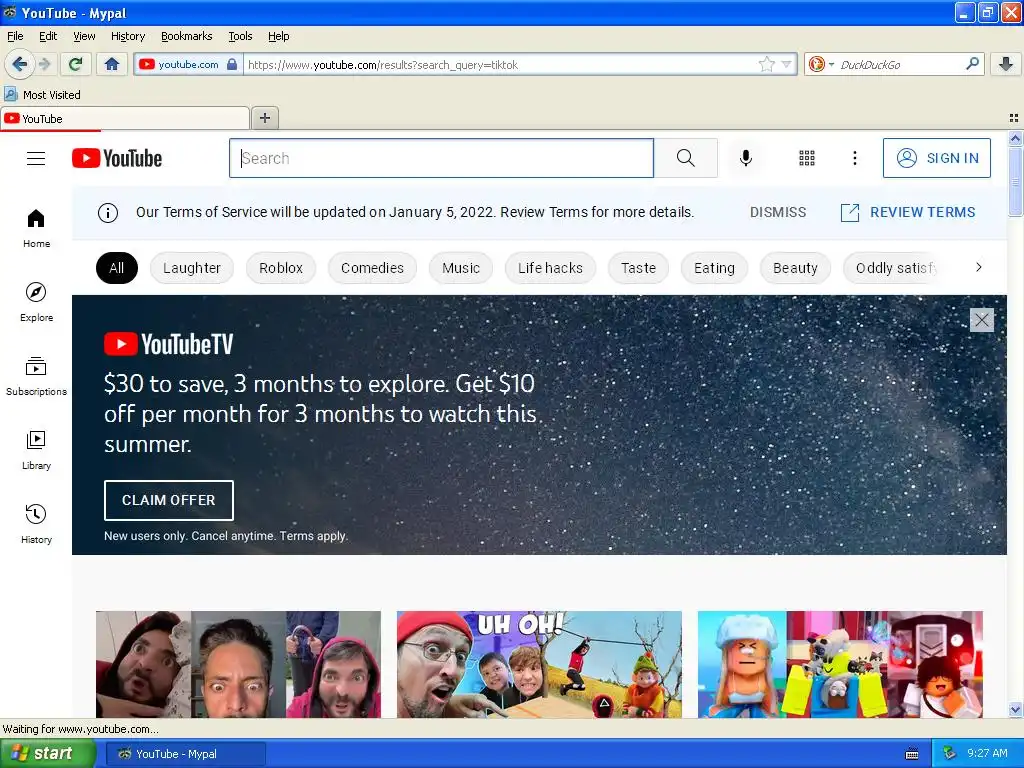Open the Help menu
1024x768 pixels.
point(279,36)
